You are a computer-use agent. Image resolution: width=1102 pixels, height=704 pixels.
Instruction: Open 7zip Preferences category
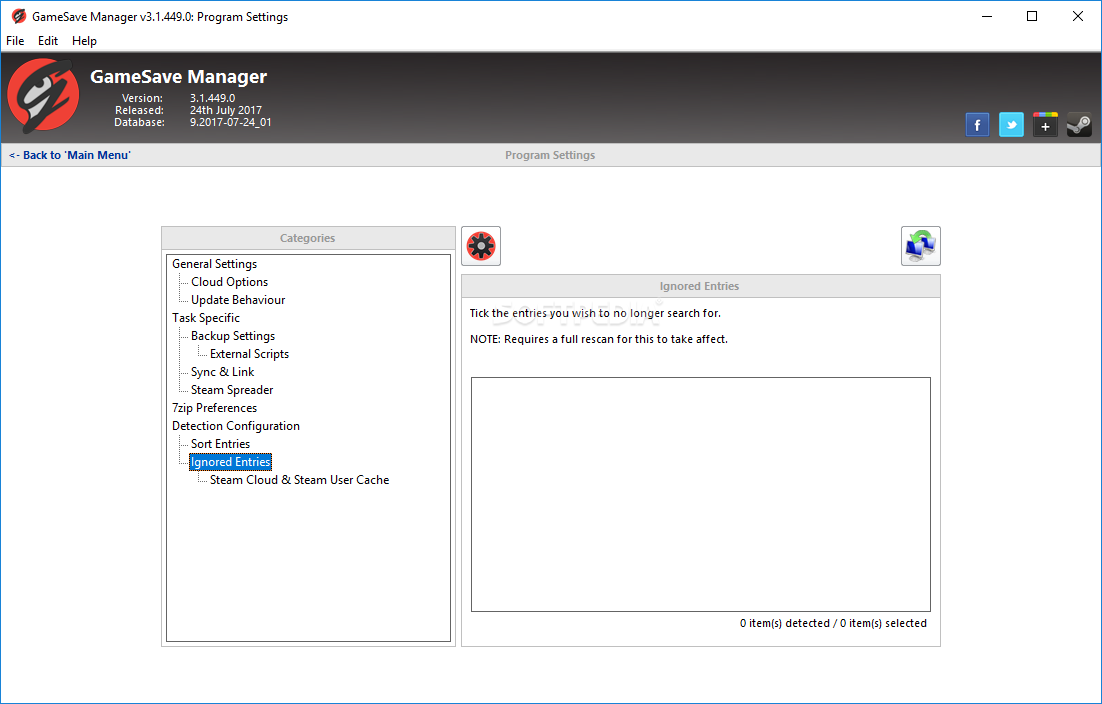214,408
